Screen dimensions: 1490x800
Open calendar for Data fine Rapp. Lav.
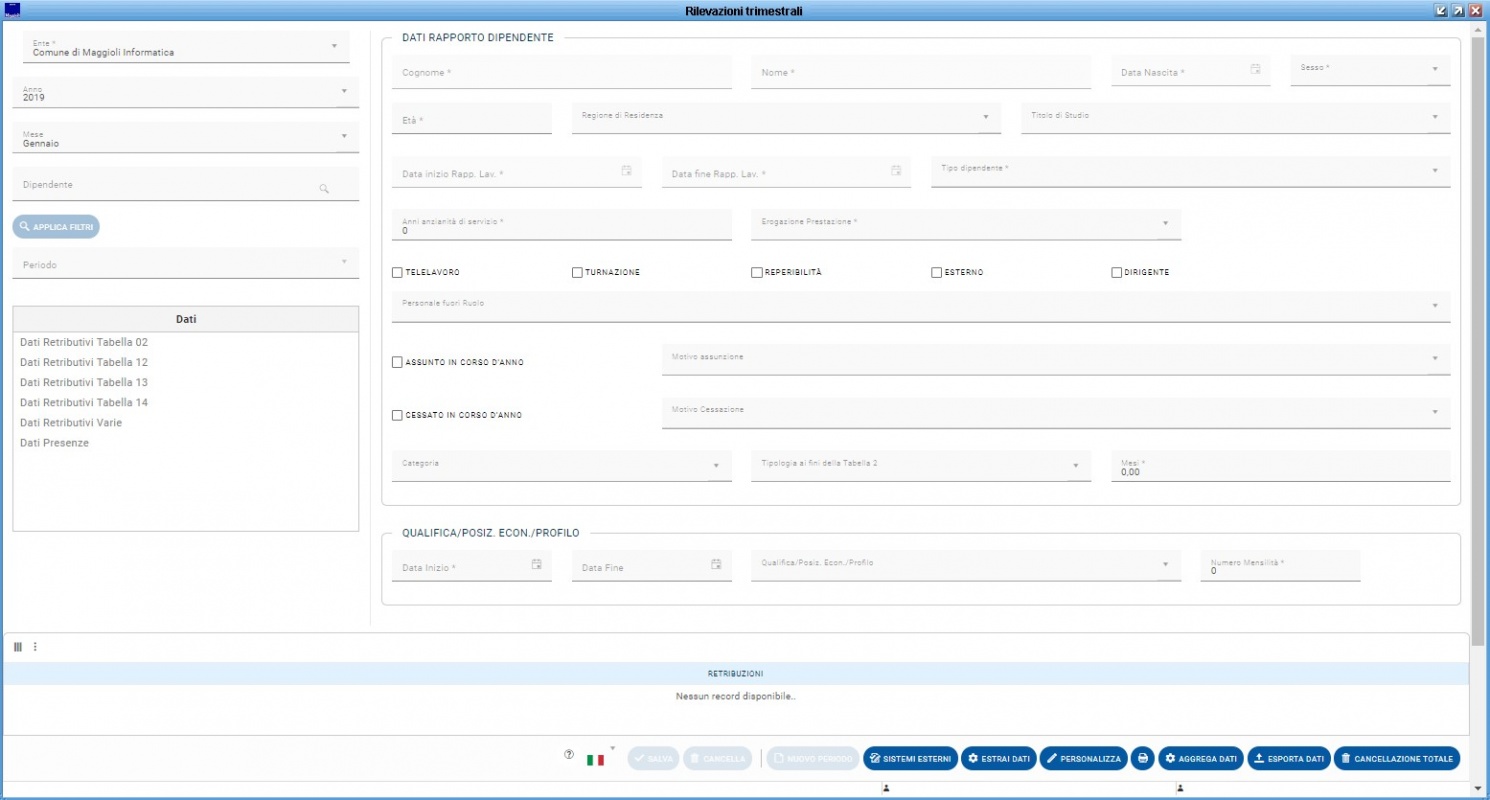pyautogui.click(x=896, y=171)
